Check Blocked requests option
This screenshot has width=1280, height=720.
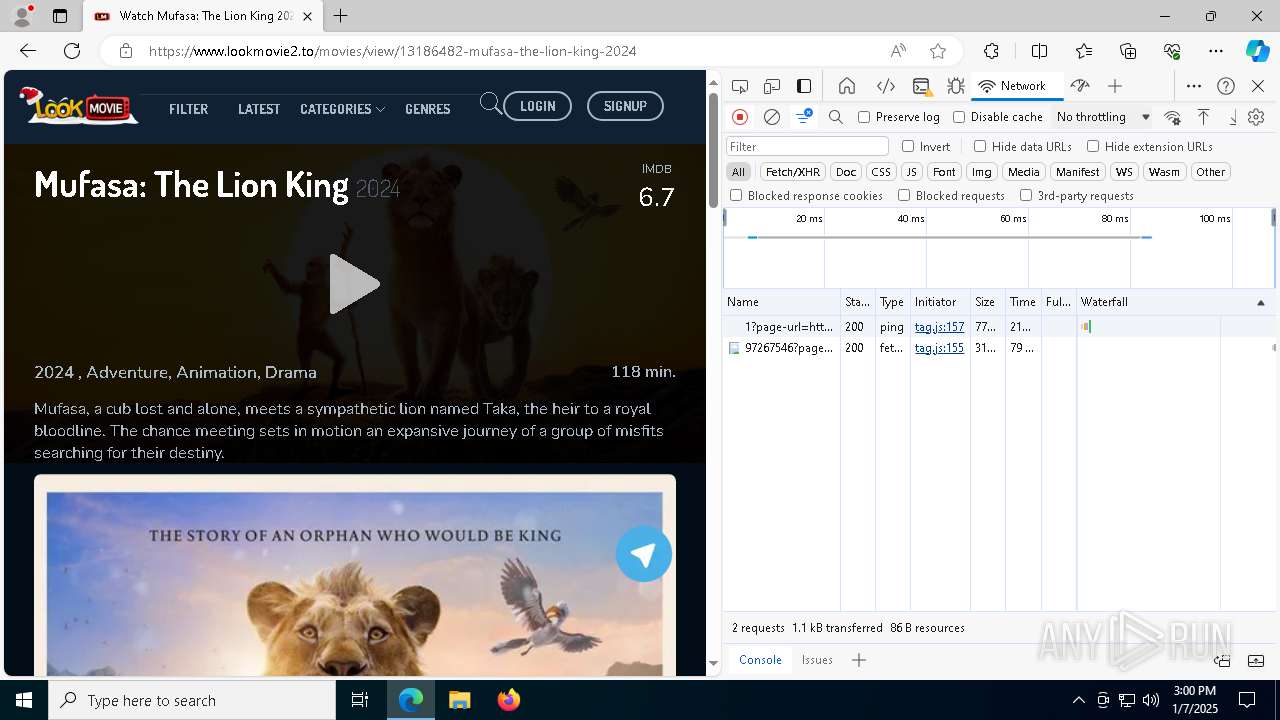[904, 196]
